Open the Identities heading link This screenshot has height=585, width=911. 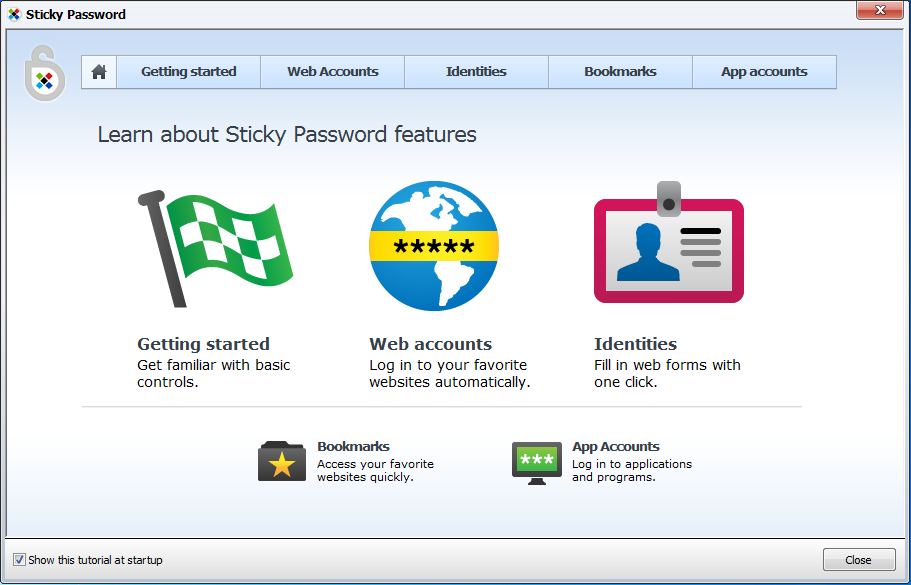635,344
